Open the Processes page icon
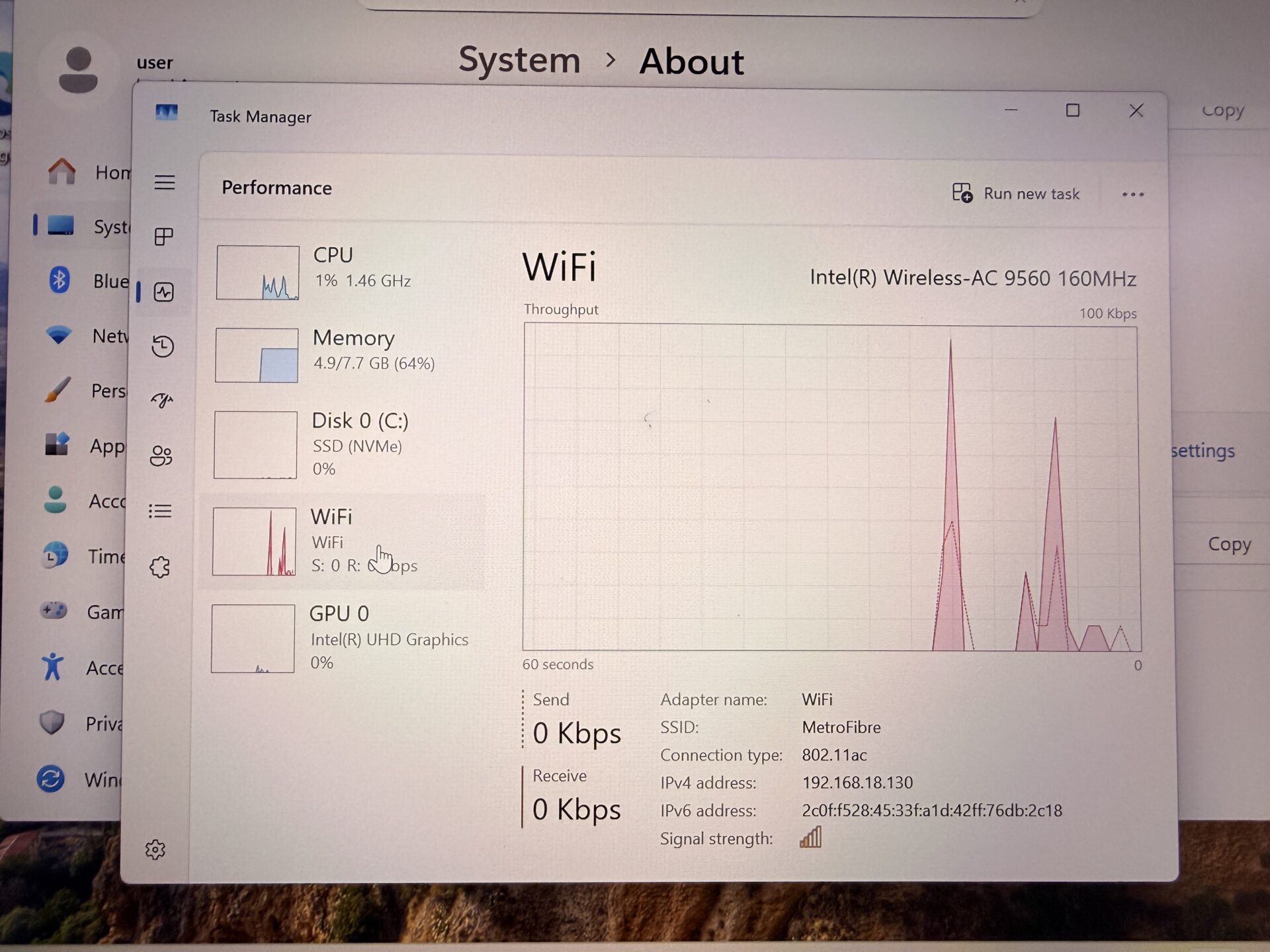1270x952 pixels. [x=163, y=237]
